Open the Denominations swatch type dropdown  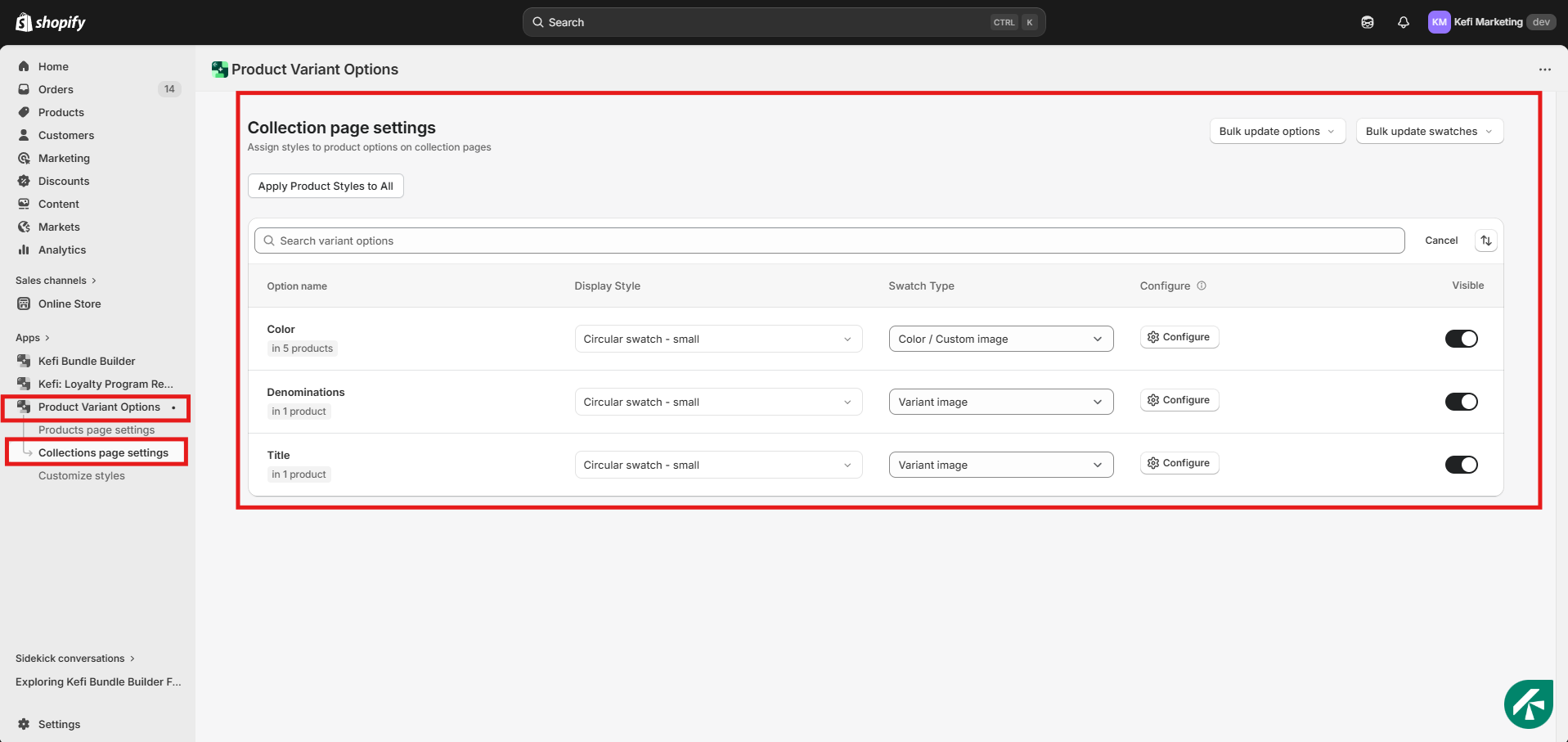tap(1000, 402)
